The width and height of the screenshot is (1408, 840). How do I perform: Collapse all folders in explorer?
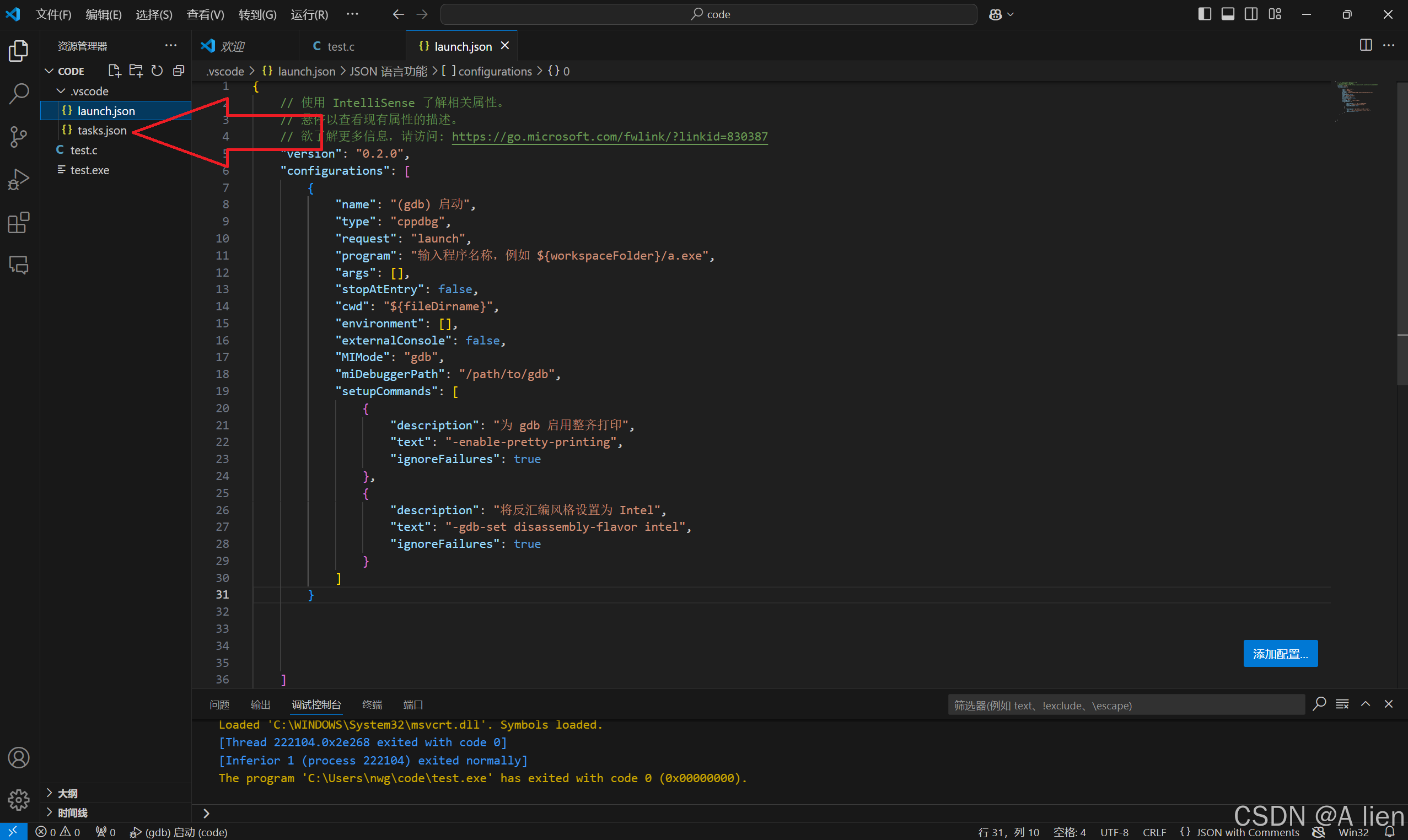click(x=178, y=71)
